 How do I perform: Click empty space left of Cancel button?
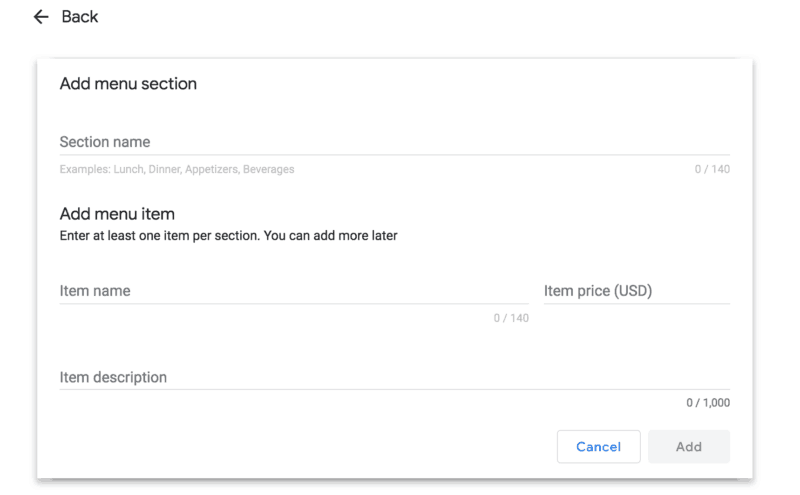click(x=300, y=447)
